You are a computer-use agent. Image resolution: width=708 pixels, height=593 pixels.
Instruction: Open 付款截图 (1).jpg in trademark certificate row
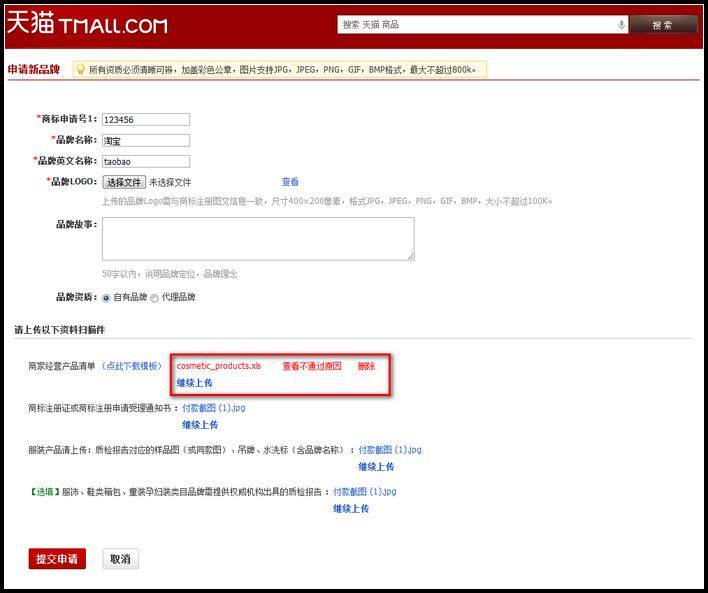(x=214, y=408)
